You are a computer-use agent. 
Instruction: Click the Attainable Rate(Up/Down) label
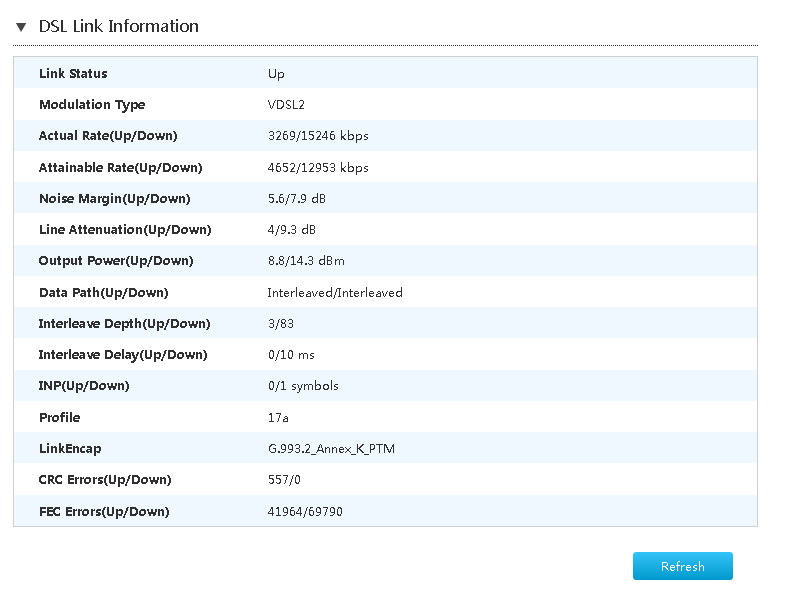[x=120, y=168]
